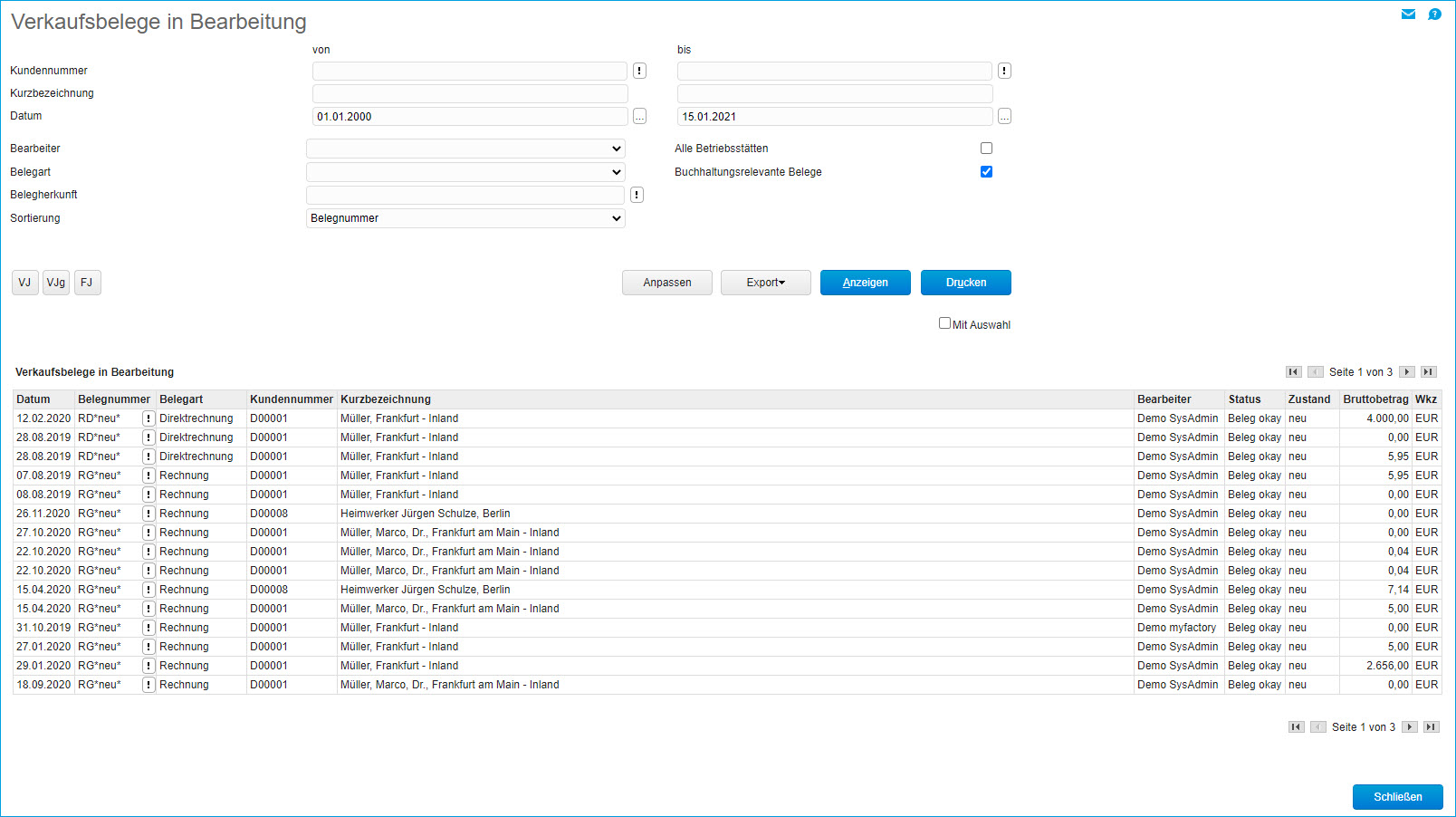Open info icon for the 12.02.2020 Direktrechnung row
The height and width of the screenshot is (817, 1456).
(x=148, y=418)
